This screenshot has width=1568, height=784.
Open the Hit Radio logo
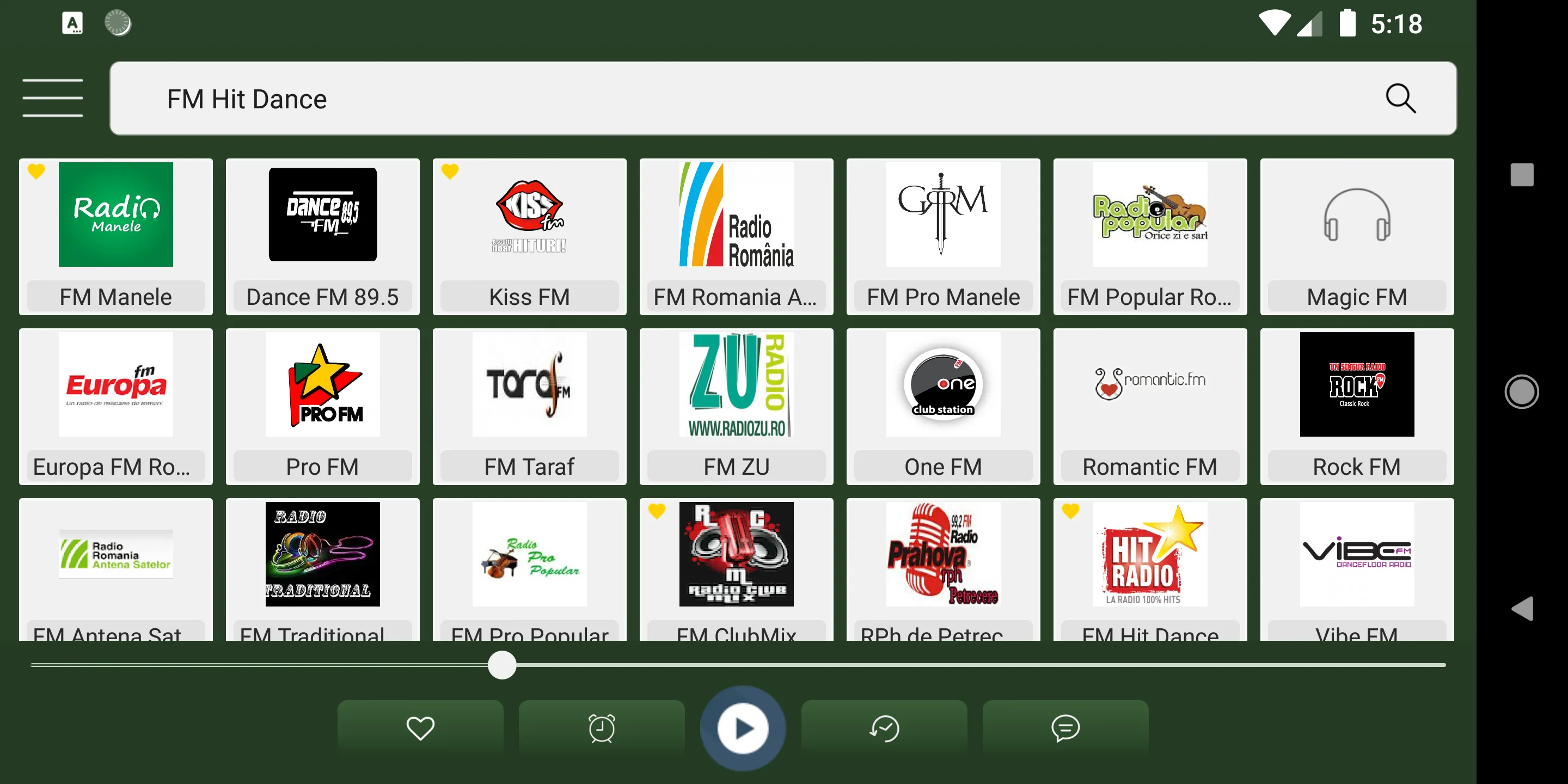click(1150, 554)
